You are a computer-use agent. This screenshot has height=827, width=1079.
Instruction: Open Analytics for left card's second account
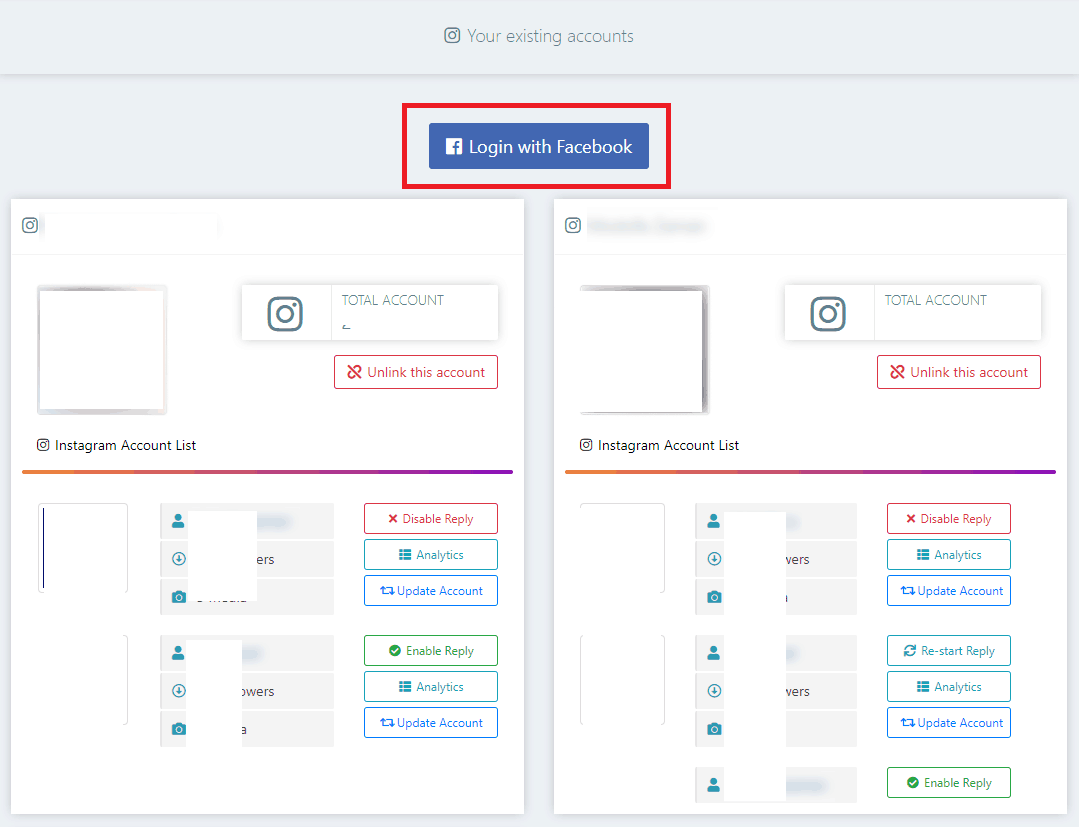click(x=431, y=687)
